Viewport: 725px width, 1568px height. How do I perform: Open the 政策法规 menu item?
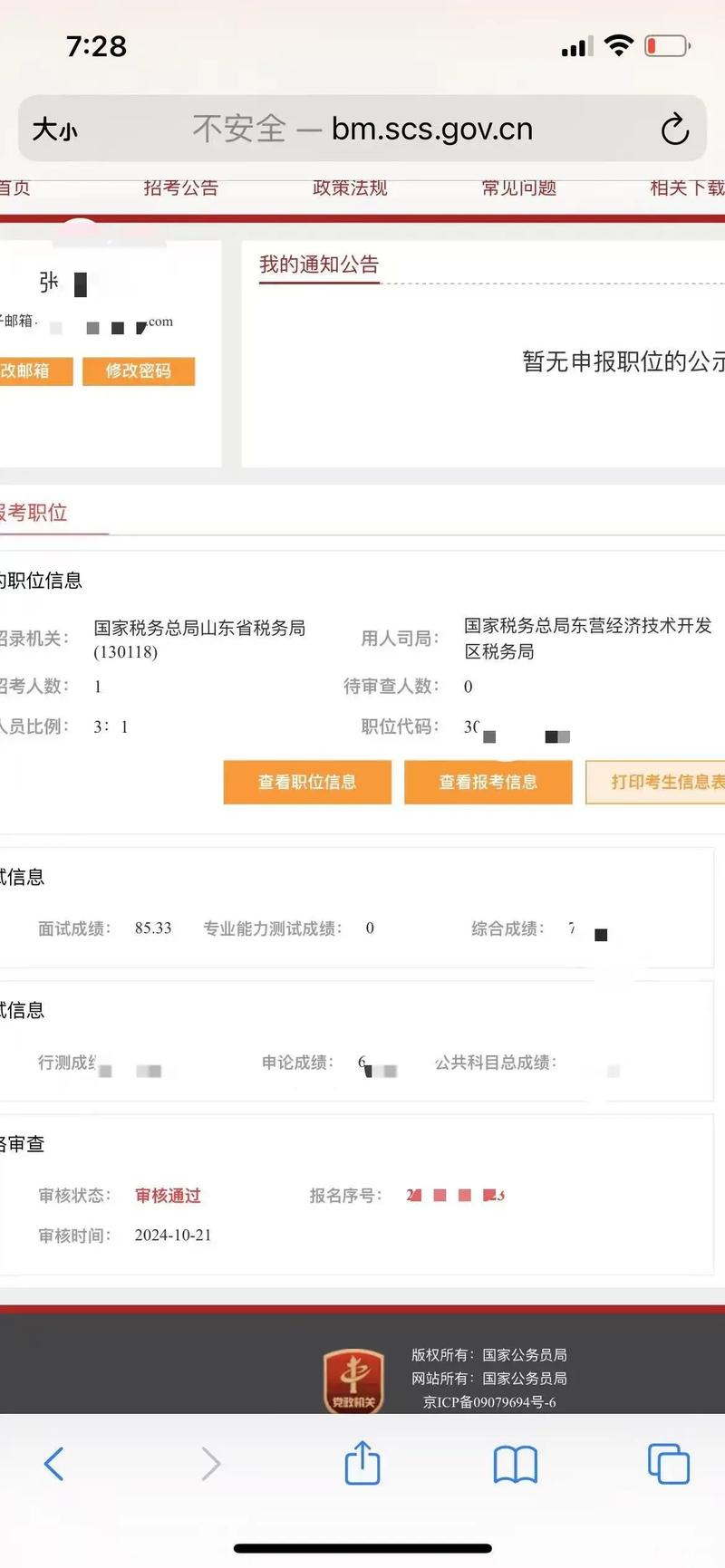[x=350, y=188]
